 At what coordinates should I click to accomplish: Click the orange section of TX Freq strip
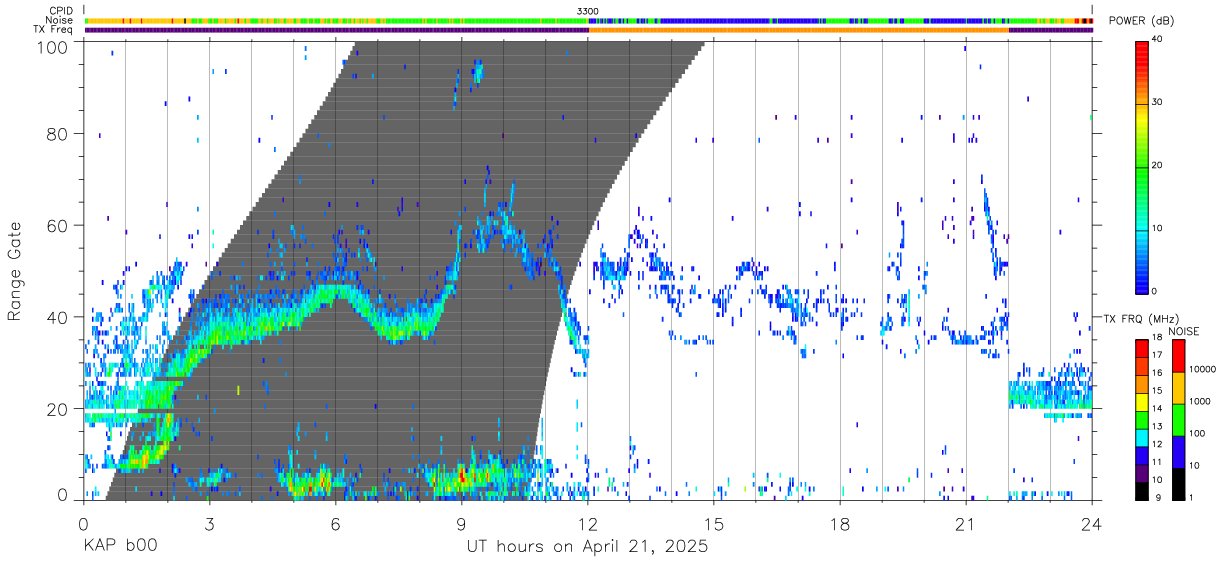798,30
